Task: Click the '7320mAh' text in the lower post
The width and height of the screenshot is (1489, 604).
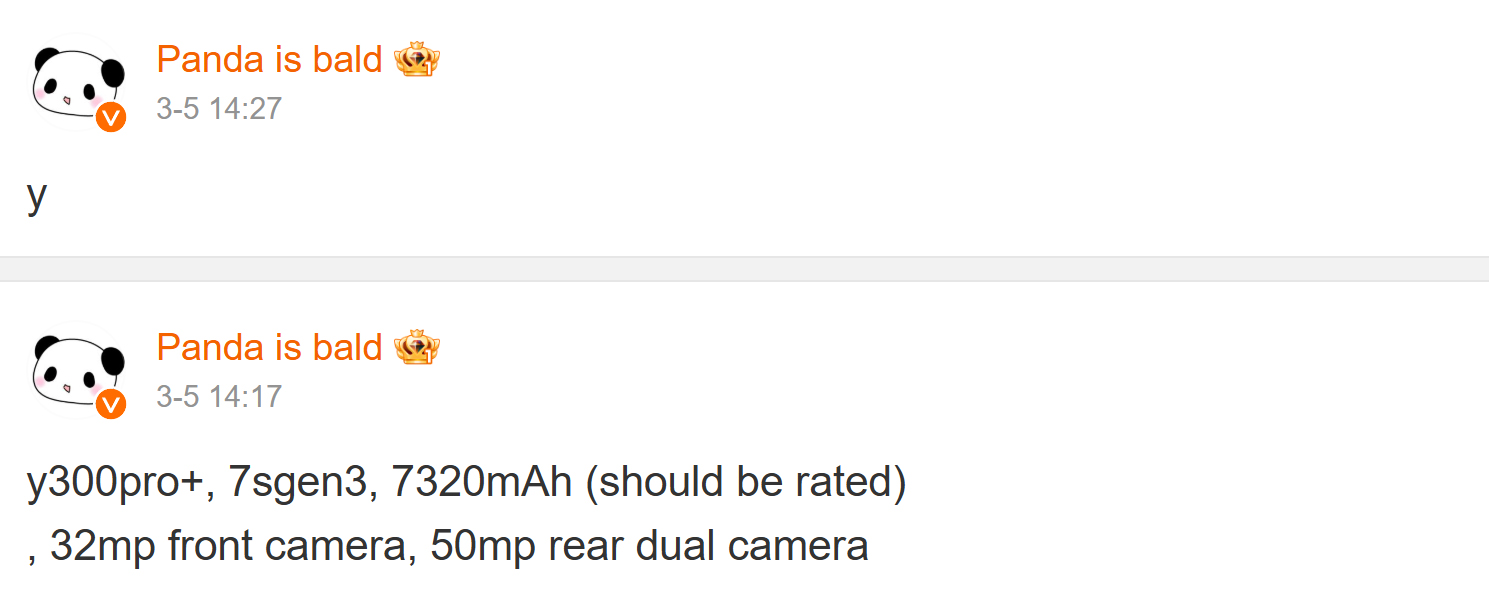Action: click(481, 483)
